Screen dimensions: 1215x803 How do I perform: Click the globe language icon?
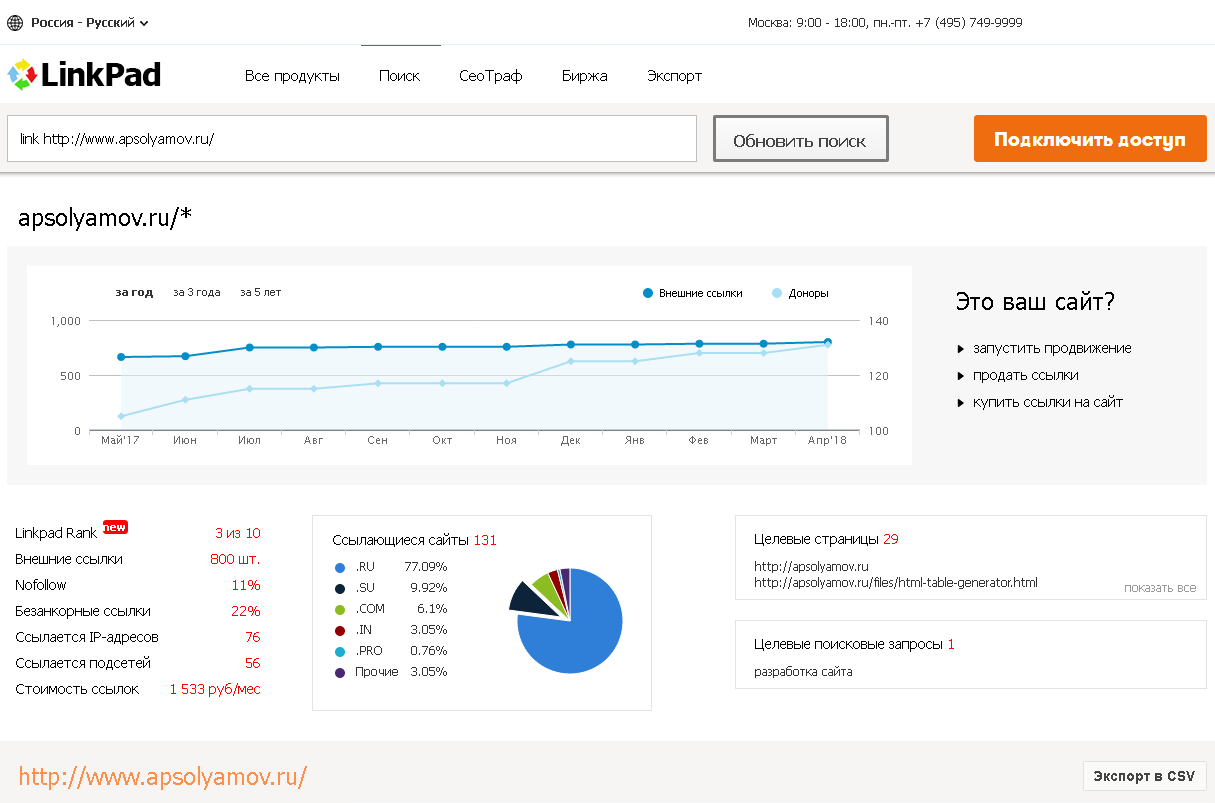tap(15, 22)
